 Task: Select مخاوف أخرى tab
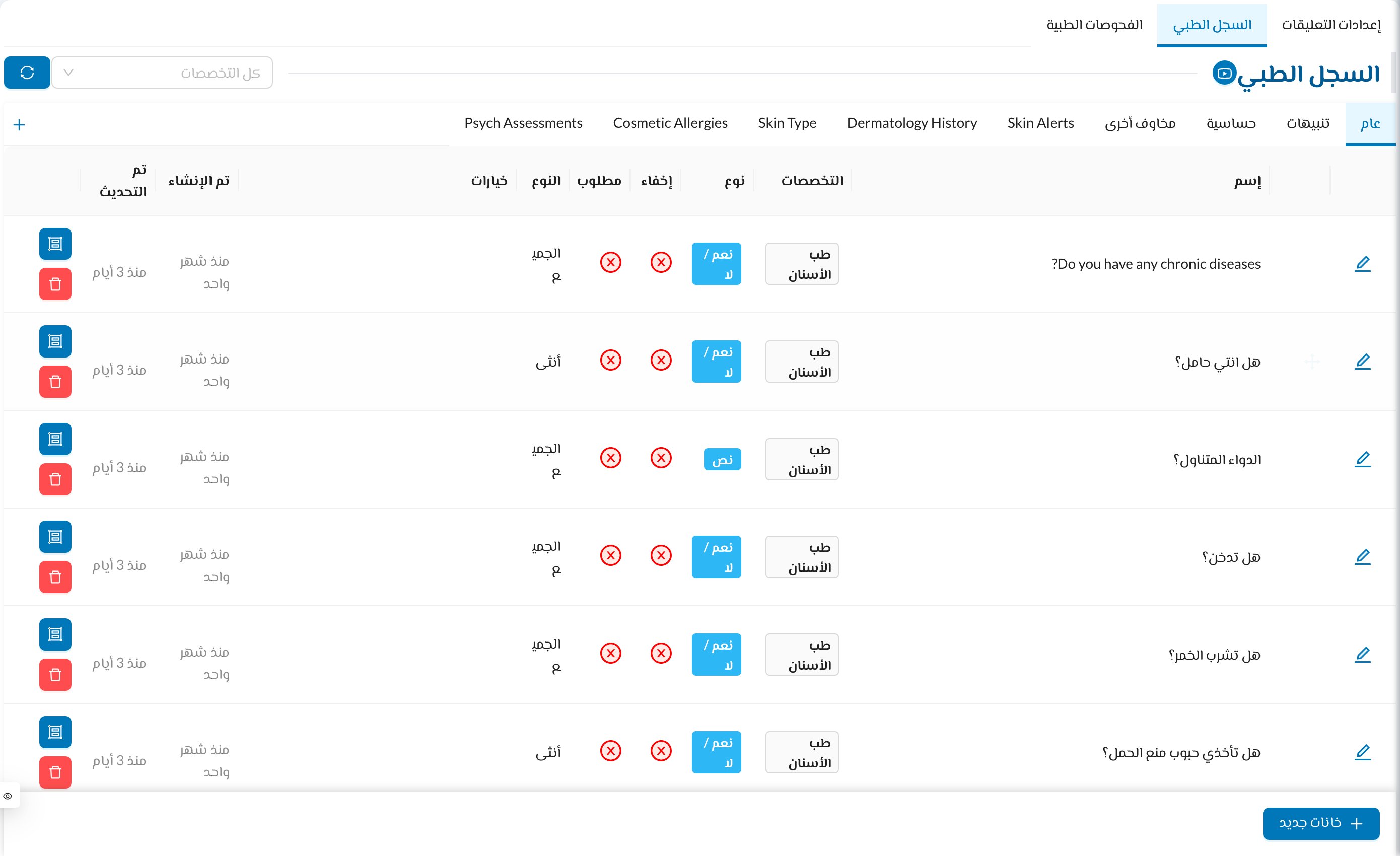(1140, 123)
